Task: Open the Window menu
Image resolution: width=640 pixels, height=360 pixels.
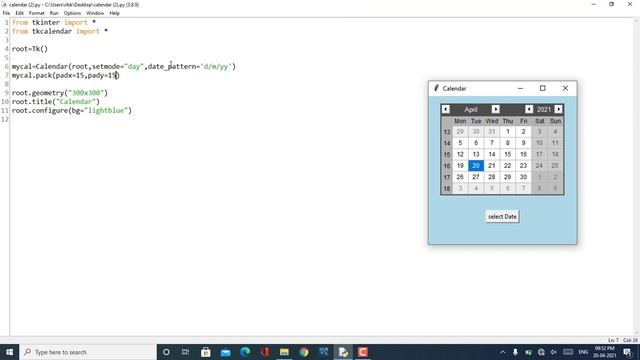Action: [x=95, y=13]
